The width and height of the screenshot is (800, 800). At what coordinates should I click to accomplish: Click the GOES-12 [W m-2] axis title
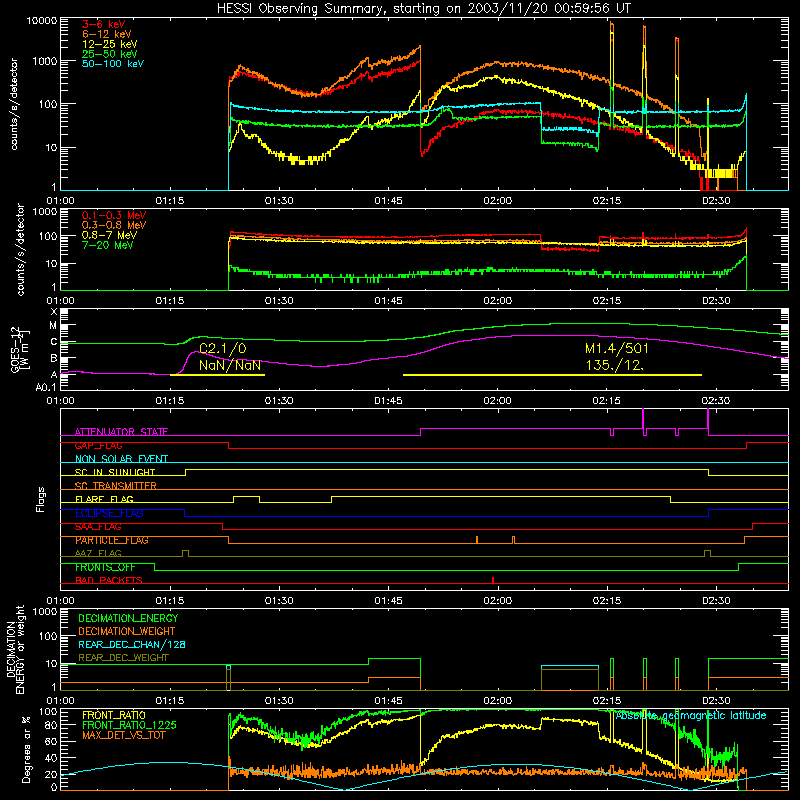[x=19, y=349]
